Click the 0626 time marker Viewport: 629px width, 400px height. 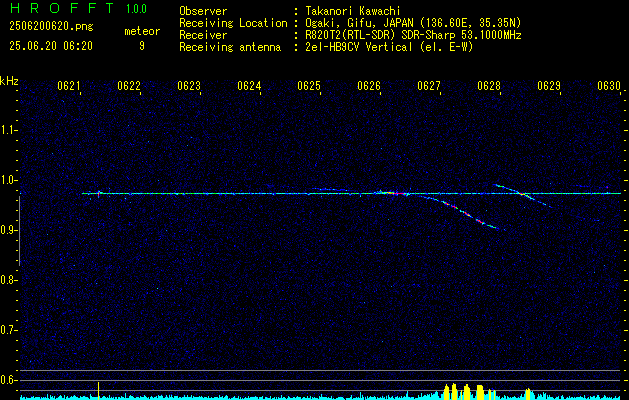click(369, 86)
